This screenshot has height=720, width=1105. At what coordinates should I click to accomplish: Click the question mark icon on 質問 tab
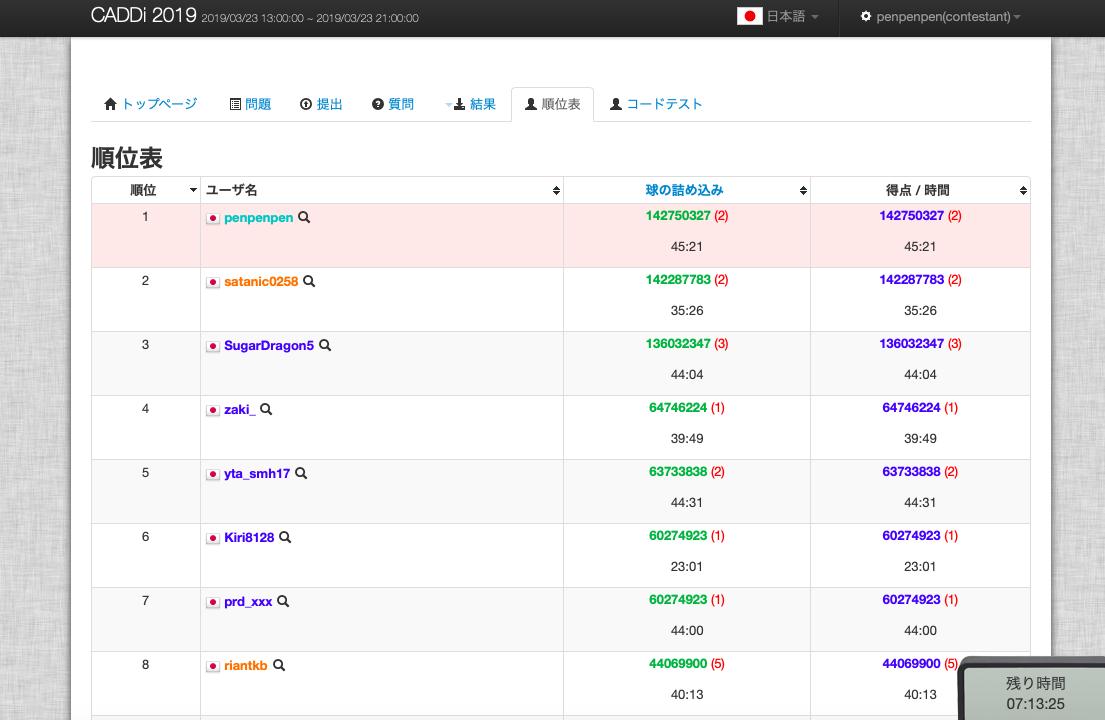(377, 103)
